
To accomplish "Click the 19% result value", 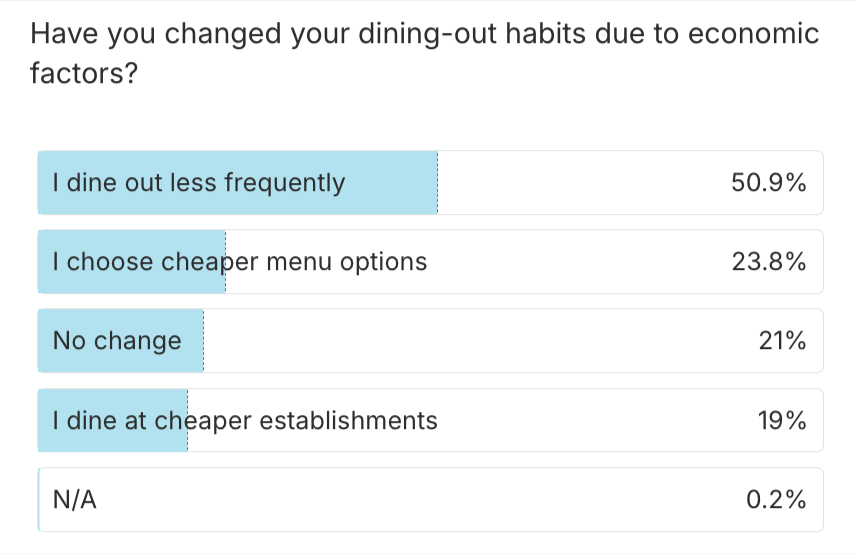I will (782, 421).
